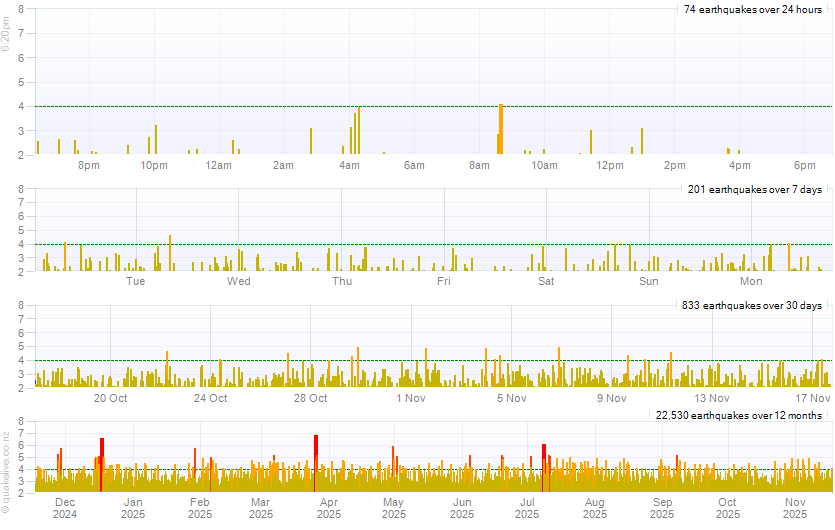Click the tallest bar on Tuesday in 7-day chart
Viewport: 835px width, 530px height.
coord(170,253)
